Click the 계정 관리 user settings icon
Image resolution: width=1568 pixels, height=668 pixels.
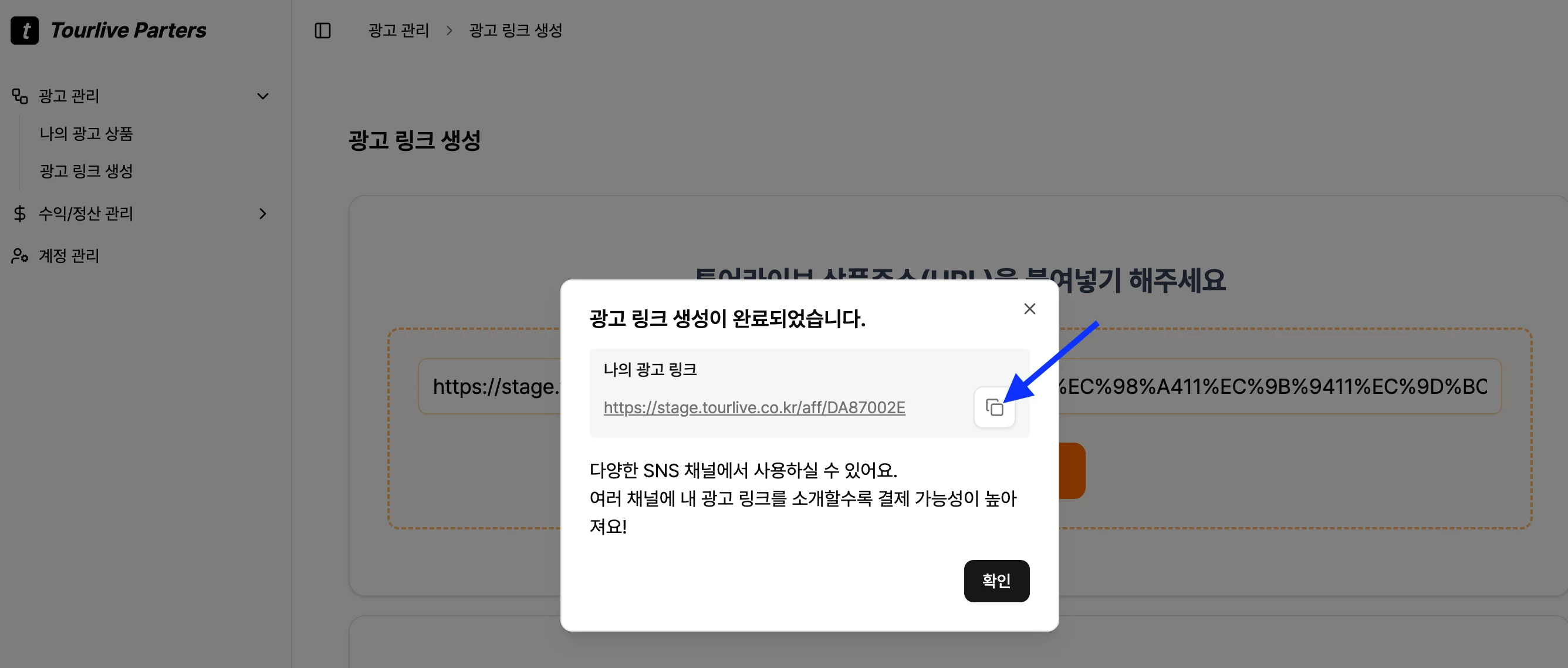[x=20, y=256]
